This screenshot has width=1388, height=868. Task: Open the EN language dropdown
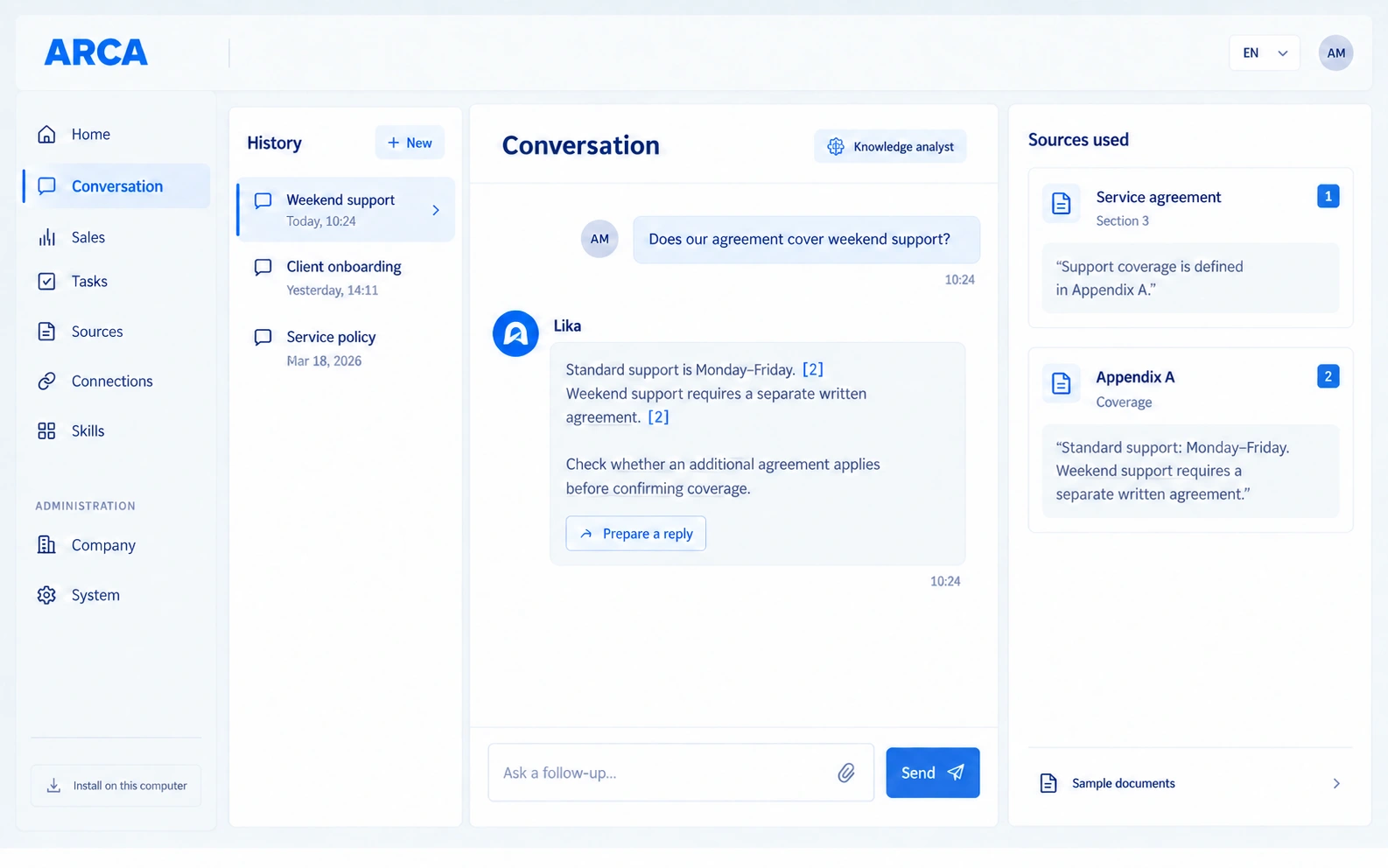(x=1265, y=52)
